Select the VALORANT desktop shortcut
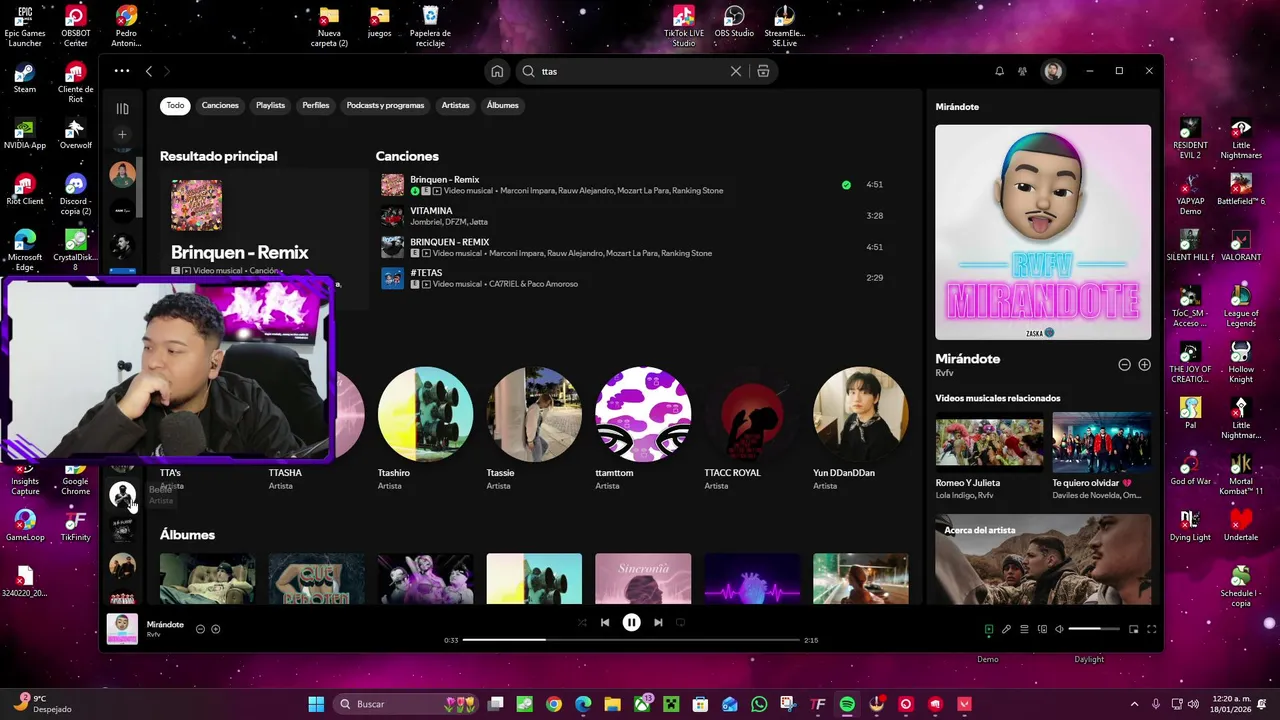 point(1241,245)
